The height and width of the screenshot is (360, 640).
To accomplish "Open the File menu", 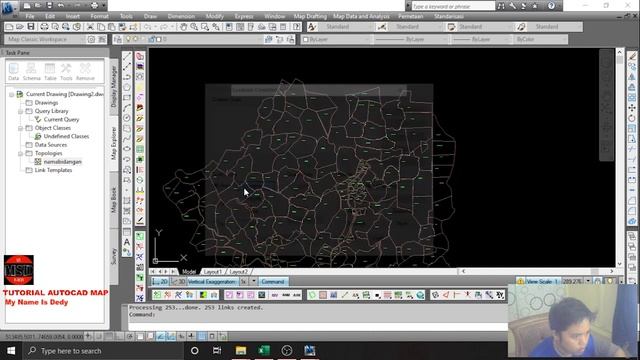I will coord(30,16).
